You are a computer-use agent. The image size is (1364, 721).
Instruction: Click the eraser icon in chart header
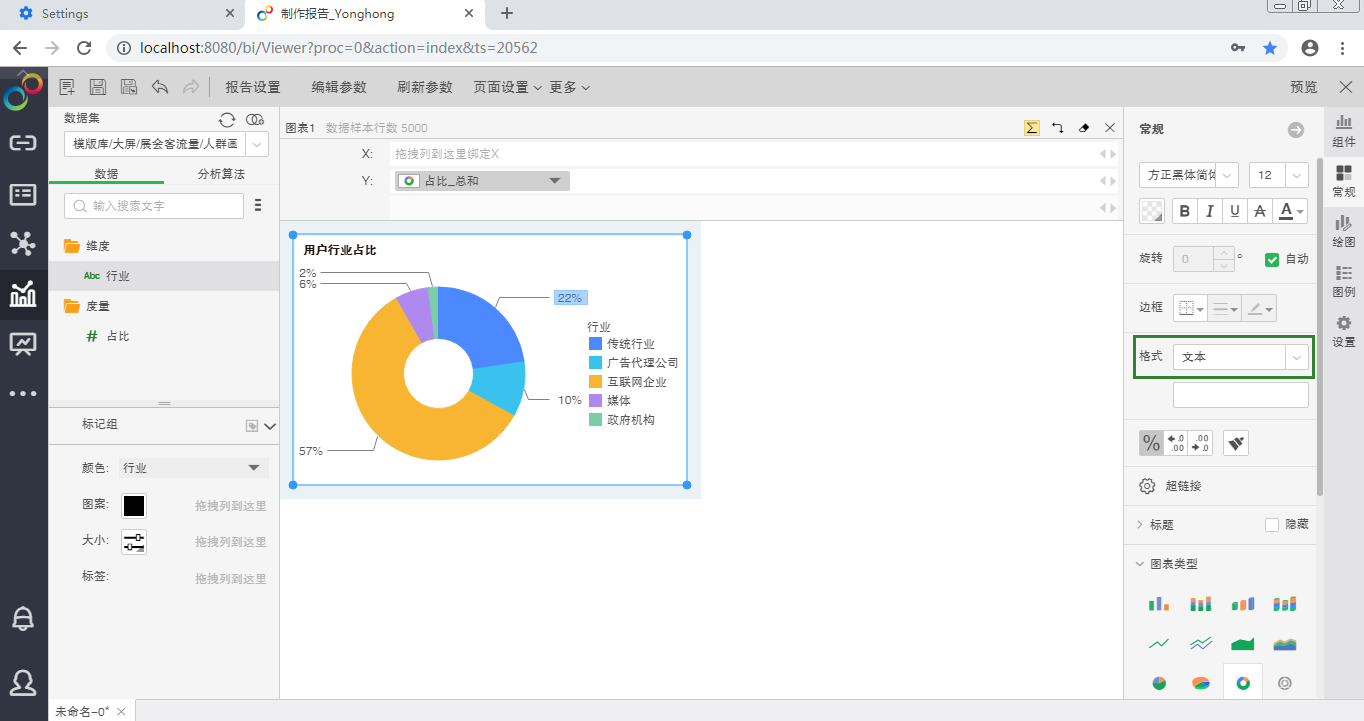[x=1084, y=128]
